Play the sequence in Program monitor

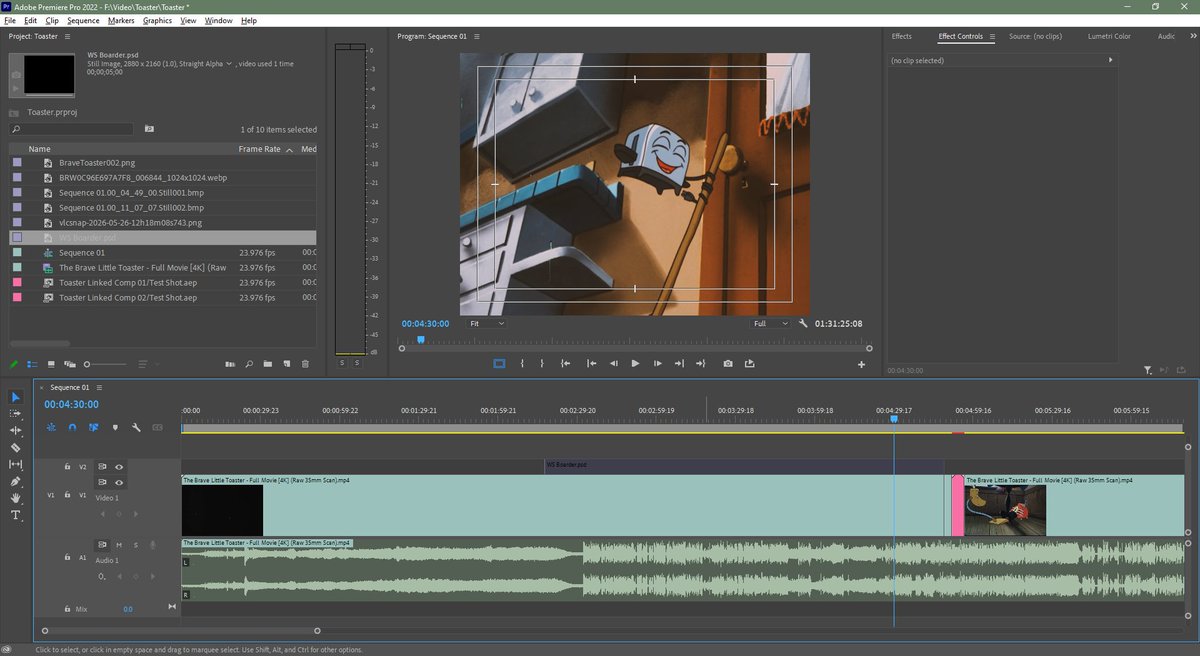click(x=635, y=364)
